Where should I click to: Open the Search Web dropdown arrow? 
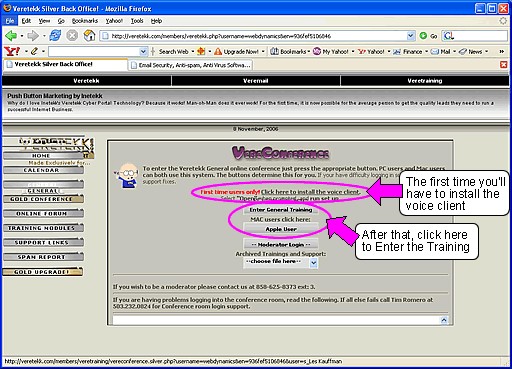[x=193, y=52]
